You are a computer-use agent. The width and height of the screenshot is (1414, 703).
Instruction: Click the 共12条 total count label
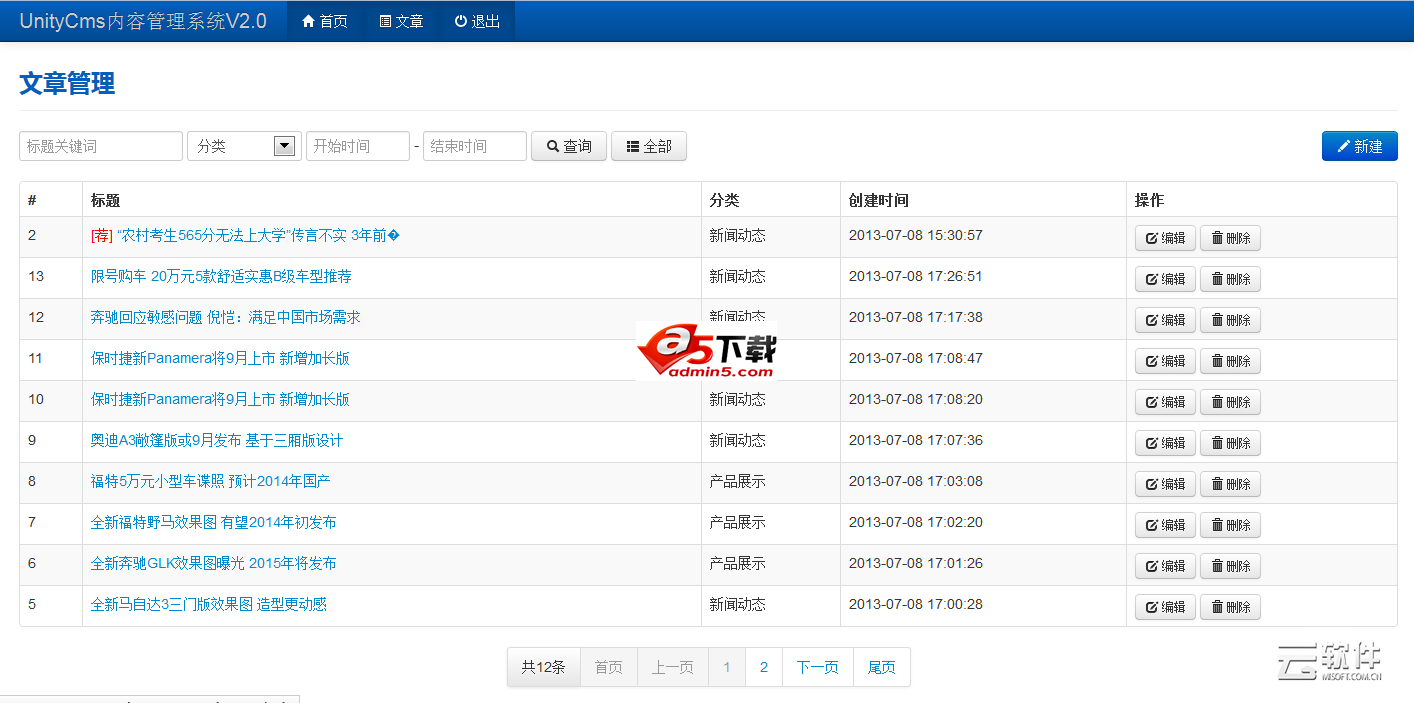(x=544, y=667)
